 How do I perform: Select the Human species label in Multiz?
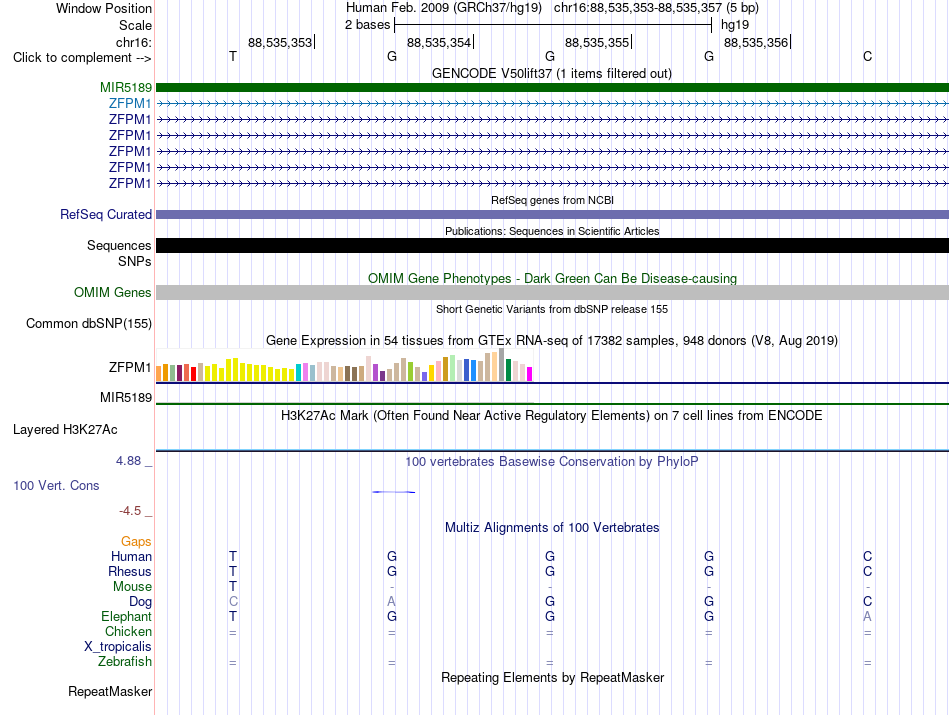pos(131,556)
